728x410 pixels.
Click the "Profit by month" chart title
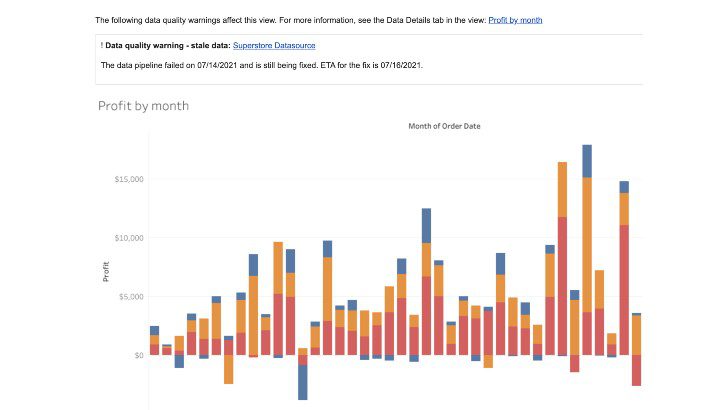tap(143, 106)
